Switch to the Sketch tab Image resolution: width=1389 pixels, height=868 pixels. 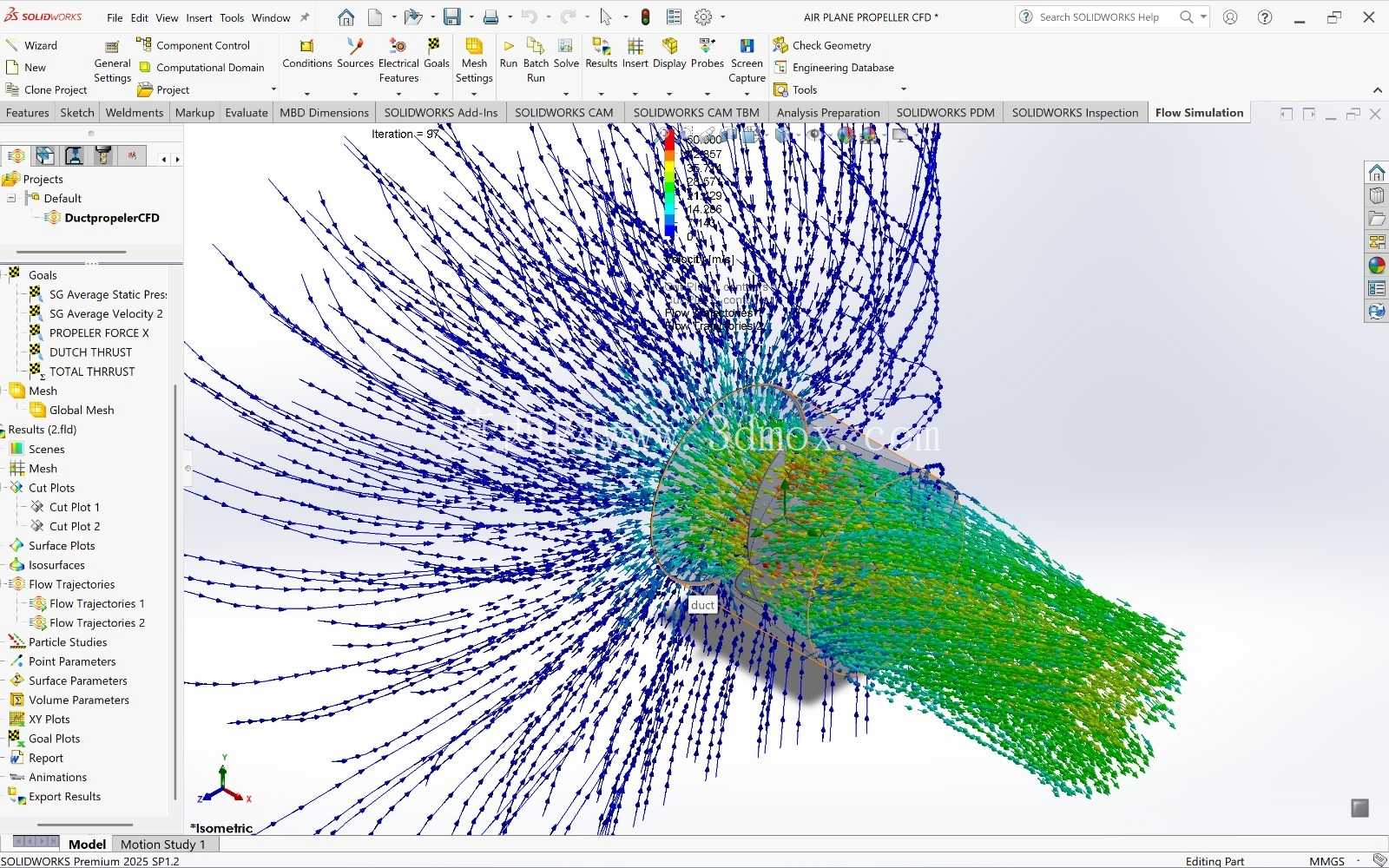pos(77,113)
